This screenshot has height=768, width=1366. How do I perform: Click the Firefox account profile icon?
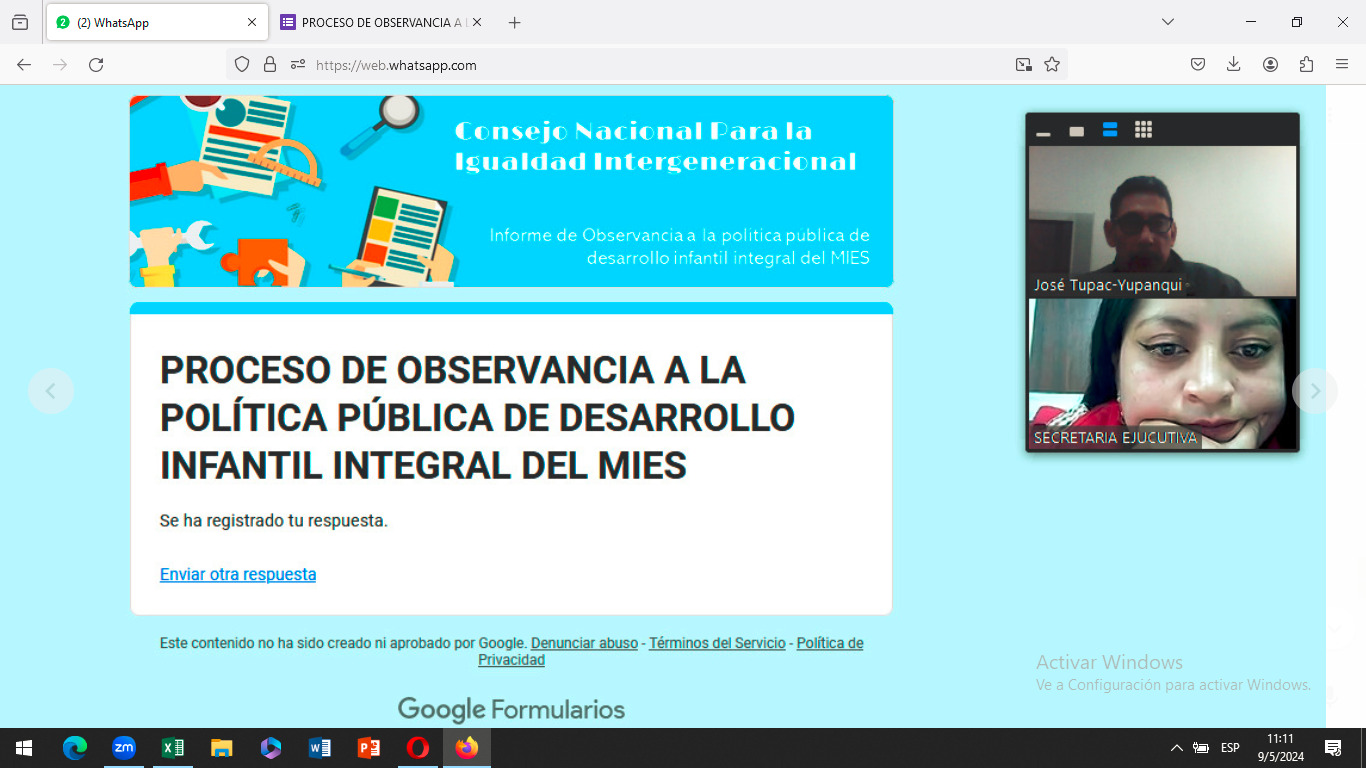pyautogui.click(x=1270, y=65)
